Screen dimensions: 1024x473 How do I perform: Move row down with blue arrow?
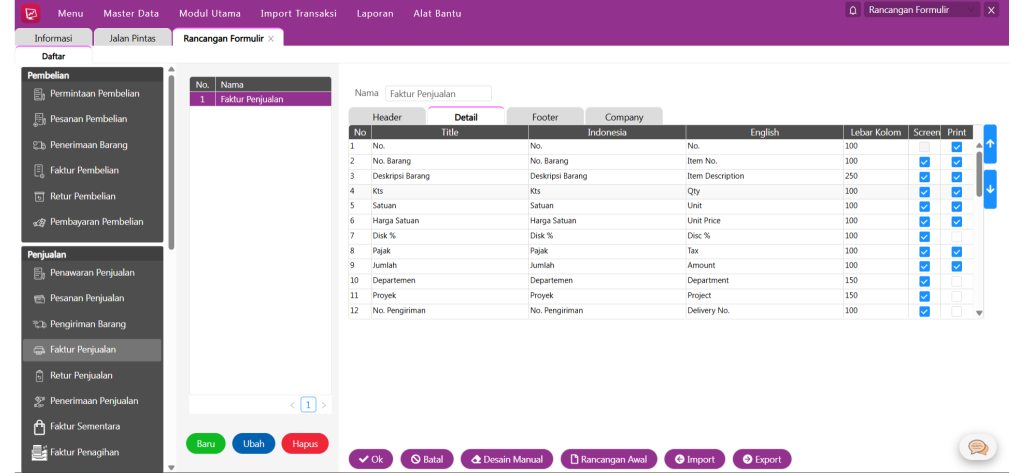tap(990, 189)
